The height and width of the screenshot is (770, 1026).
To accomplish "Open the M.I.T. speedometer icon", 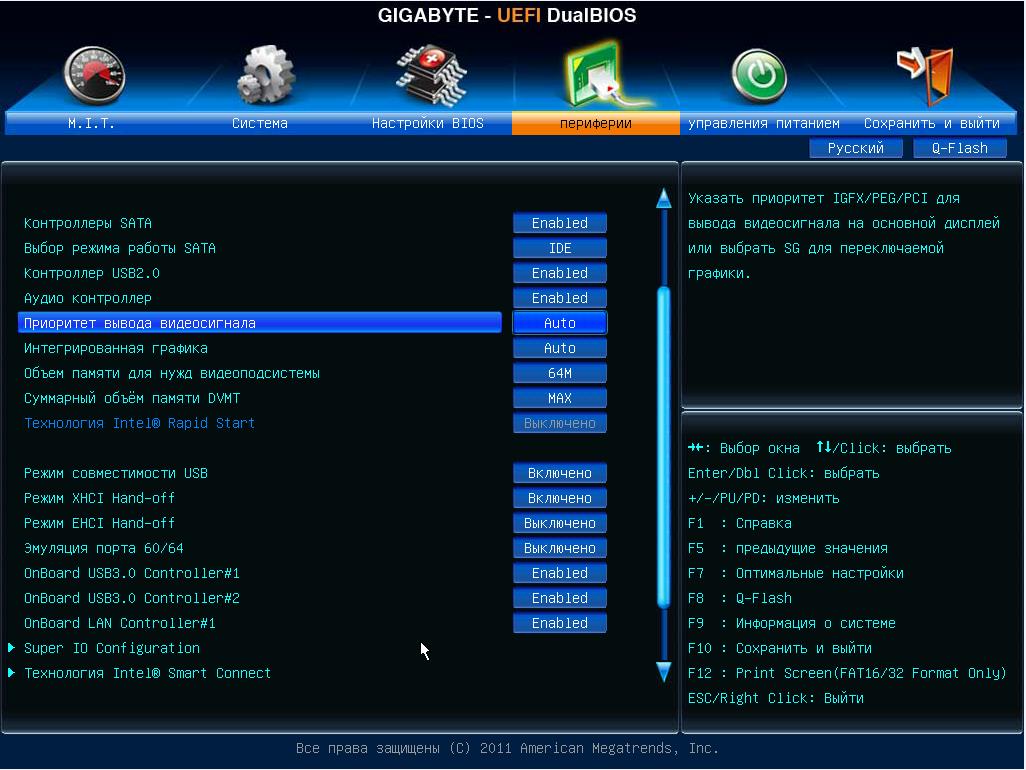I will (x=94, y=75).
